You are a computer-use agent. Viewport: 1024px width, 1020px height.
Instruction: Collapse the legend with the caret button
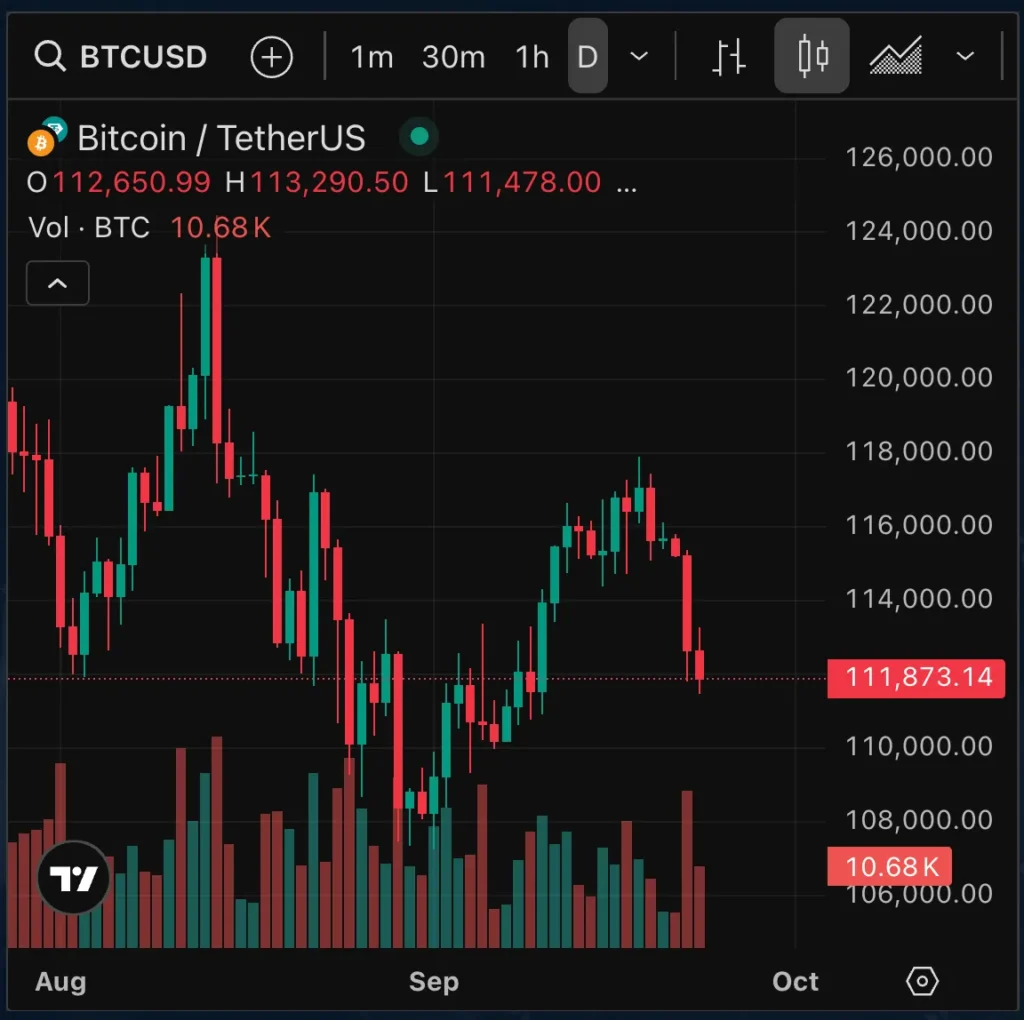57,284
